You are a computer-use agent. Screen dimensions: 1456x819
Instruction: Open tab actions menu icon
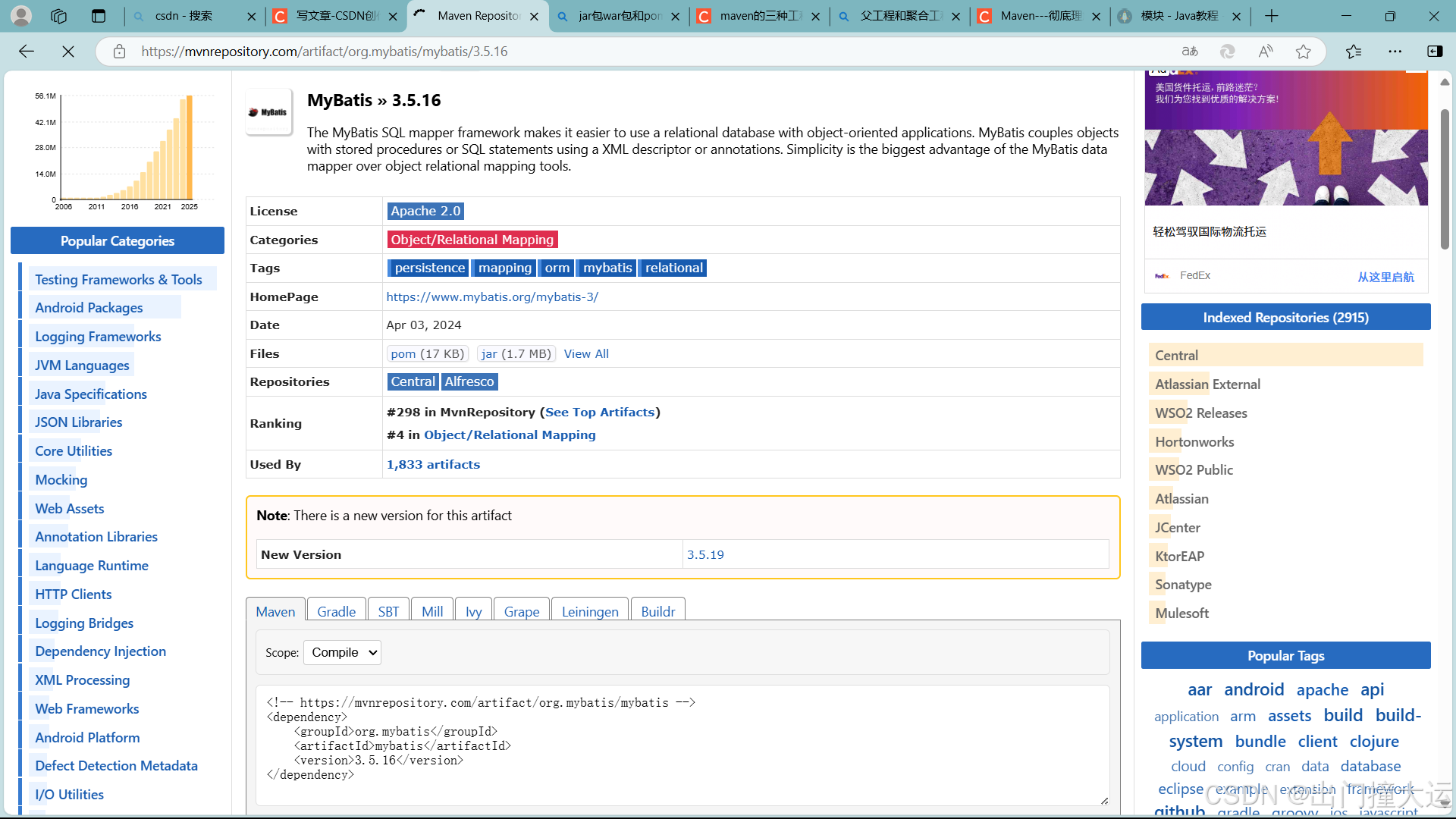(x=99, y=16)
